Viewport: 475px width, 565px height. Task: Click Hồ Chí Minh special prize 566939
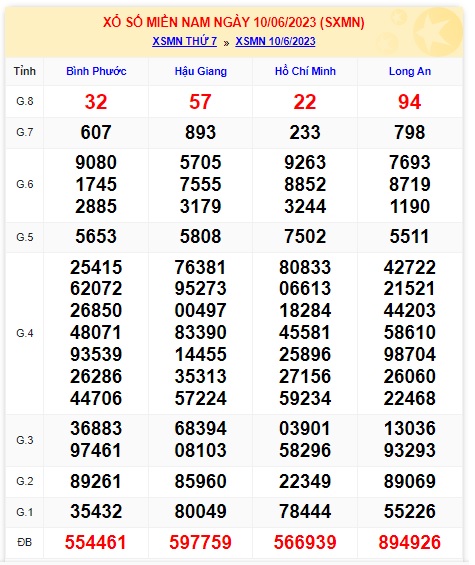pos(305,542)
